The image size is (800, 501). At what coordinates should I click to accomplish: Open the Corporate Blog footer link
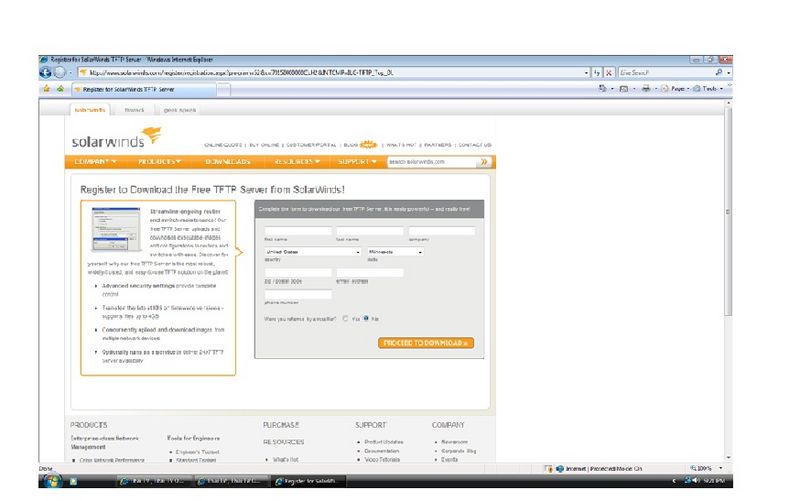(459, 451)
